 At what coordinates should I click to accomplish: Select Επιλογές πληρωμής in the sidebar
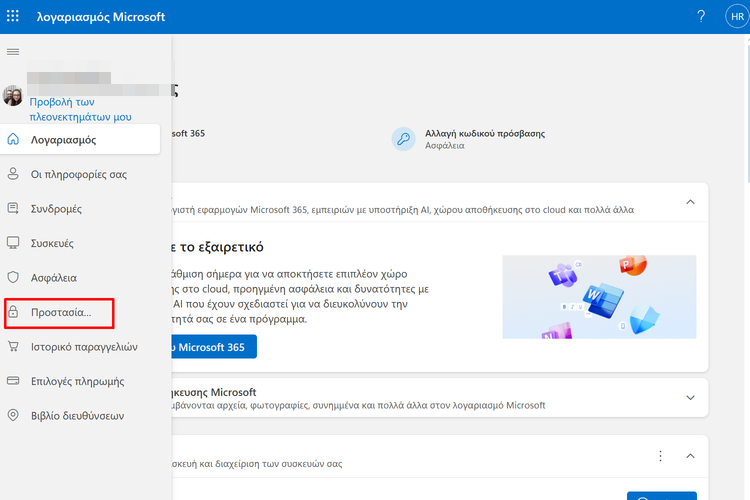[x=77, y=381]
